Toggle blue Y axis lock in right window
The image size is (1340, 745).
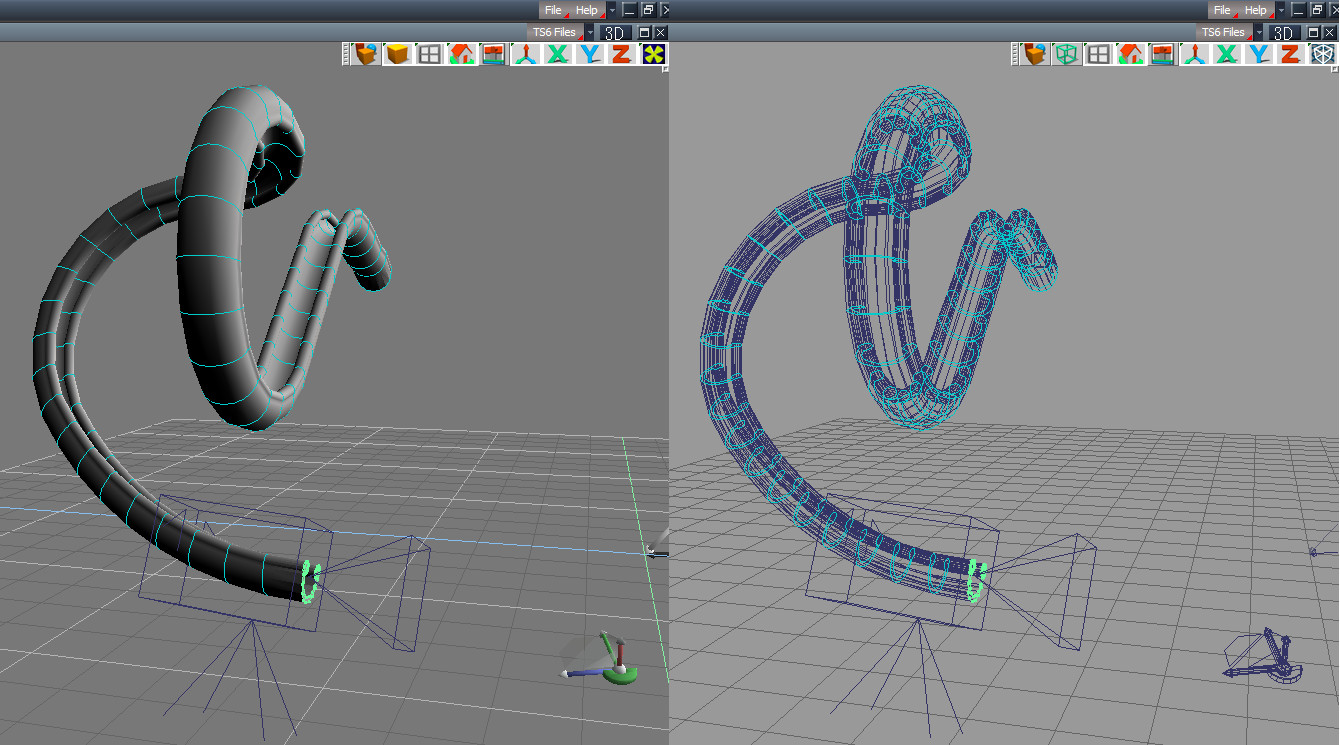tap(1259, 54)
